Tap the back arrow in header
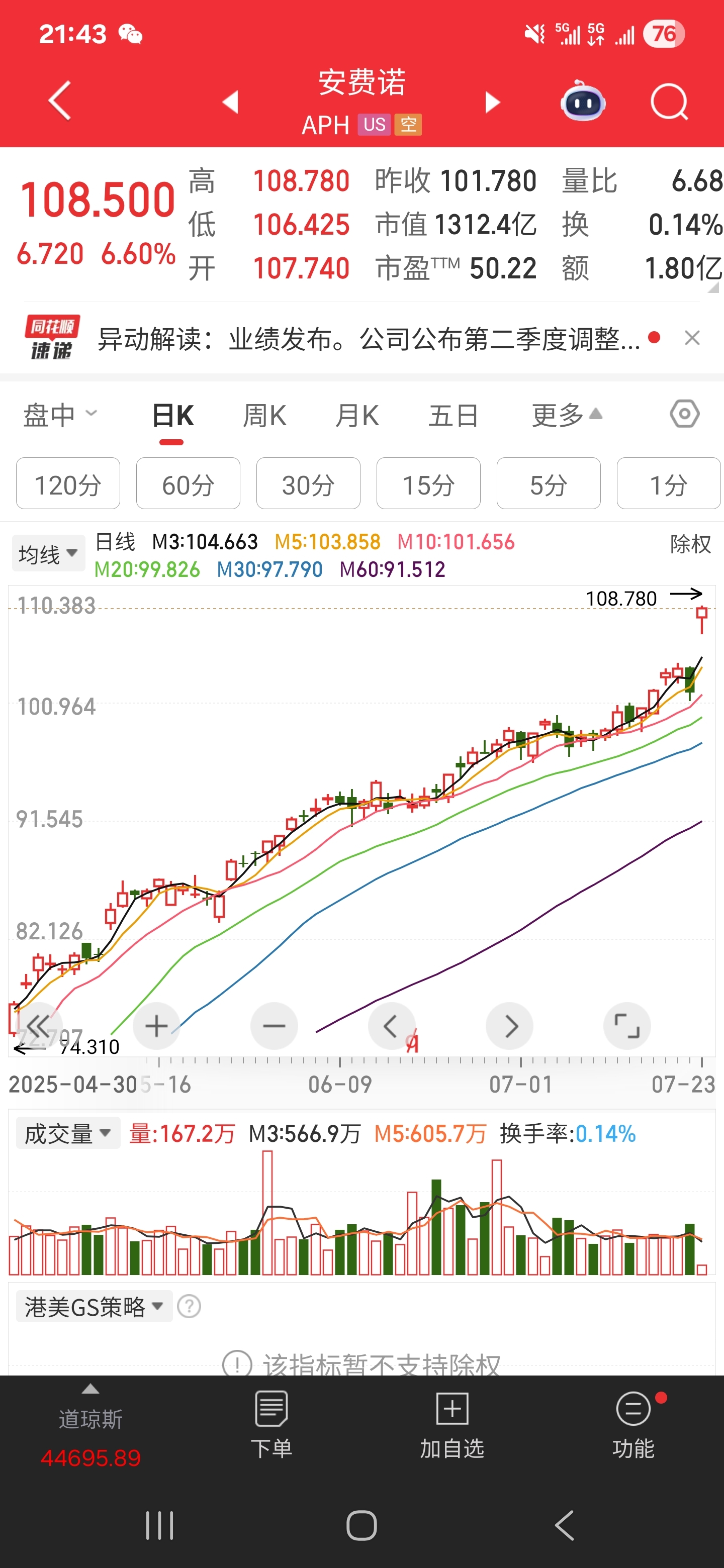The height and width of the screenshot is (1568, 724). click(x=60, y=101)
